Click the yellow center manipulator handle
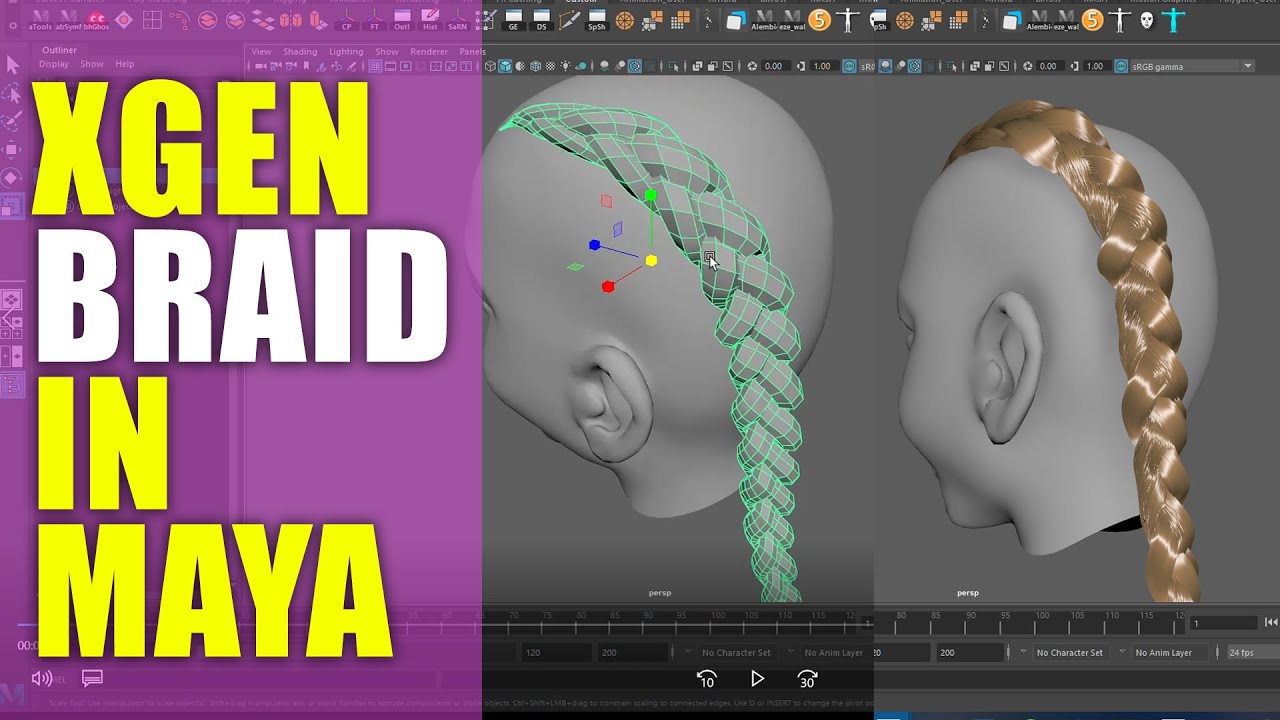Image resolution: width=1280 pixels, height=720 pixels. [x=651, y=260]
